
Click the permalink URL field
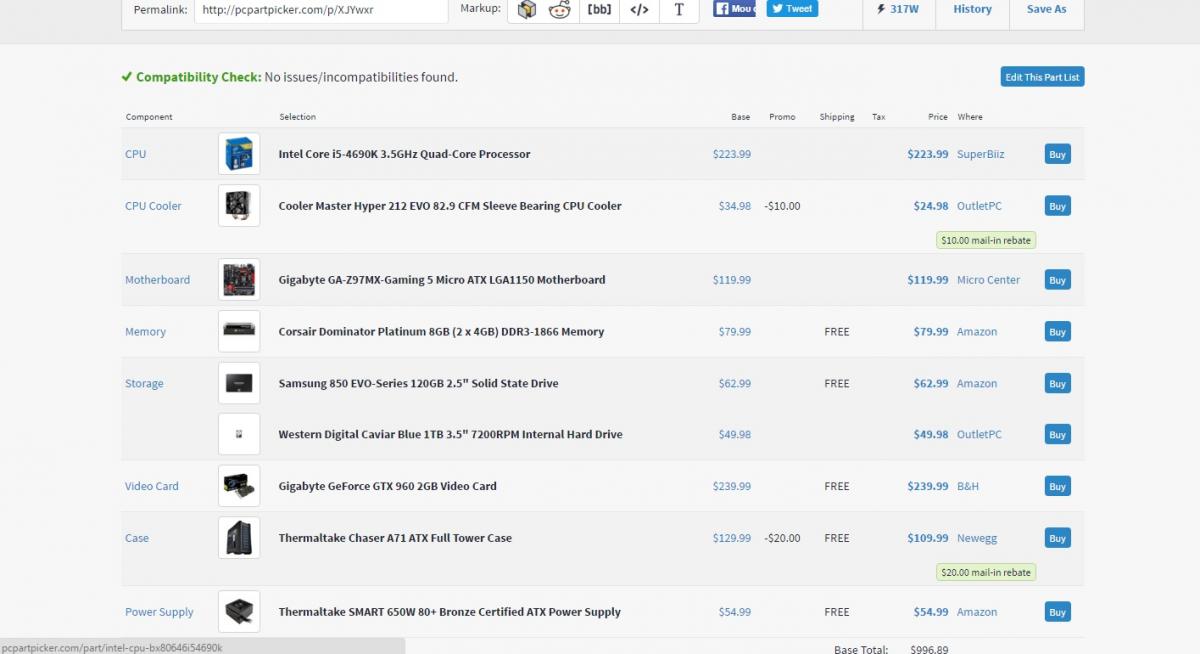coord(320,10)
